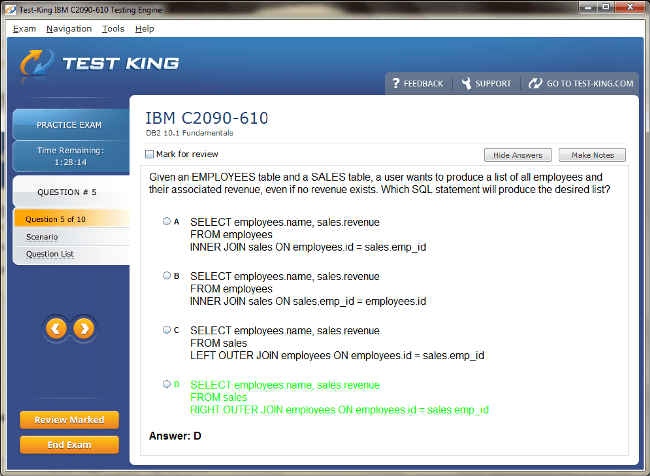Check the Mark for review checkbox

coord(149,154)
